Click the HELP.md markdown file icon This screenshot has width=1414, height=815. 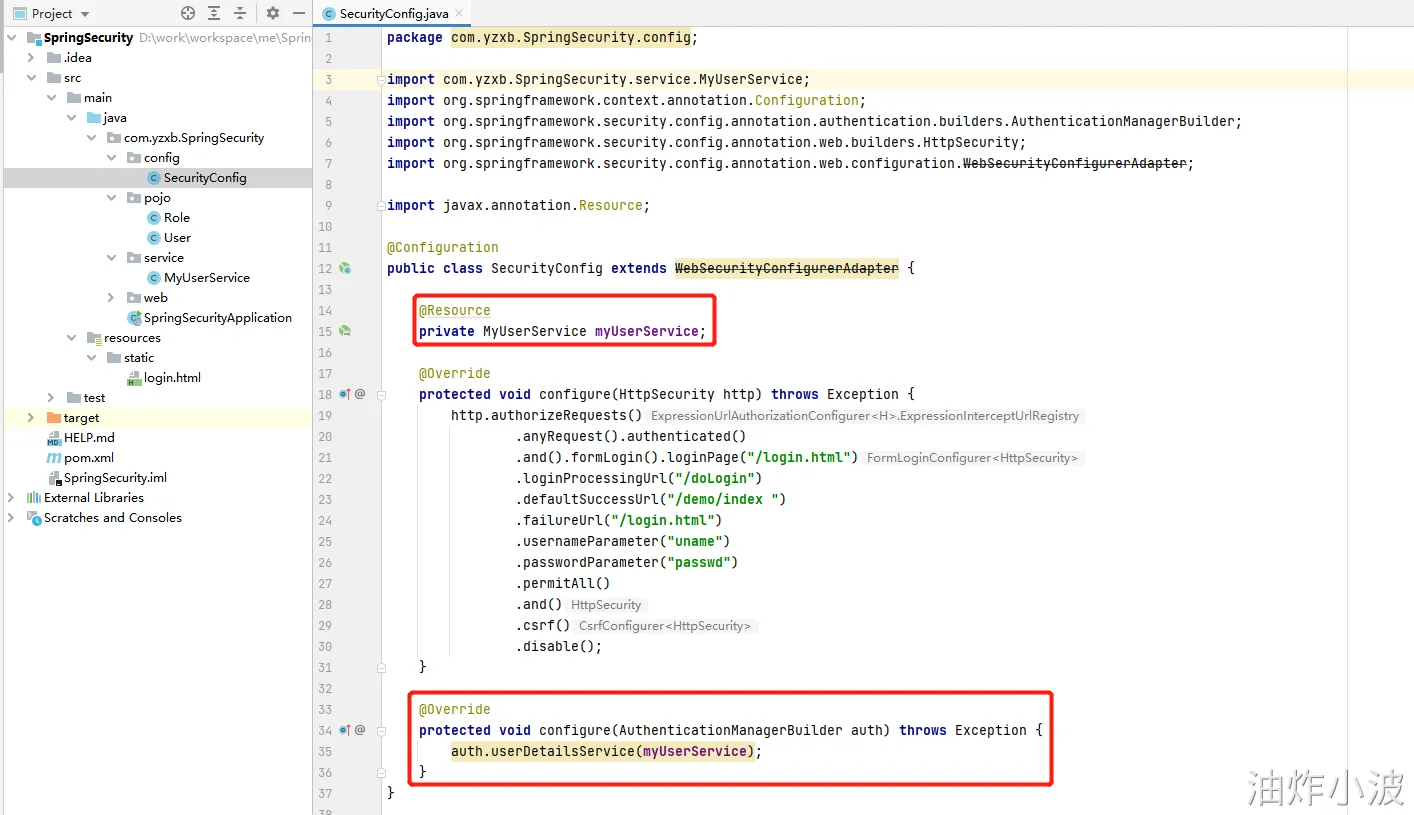54,438
